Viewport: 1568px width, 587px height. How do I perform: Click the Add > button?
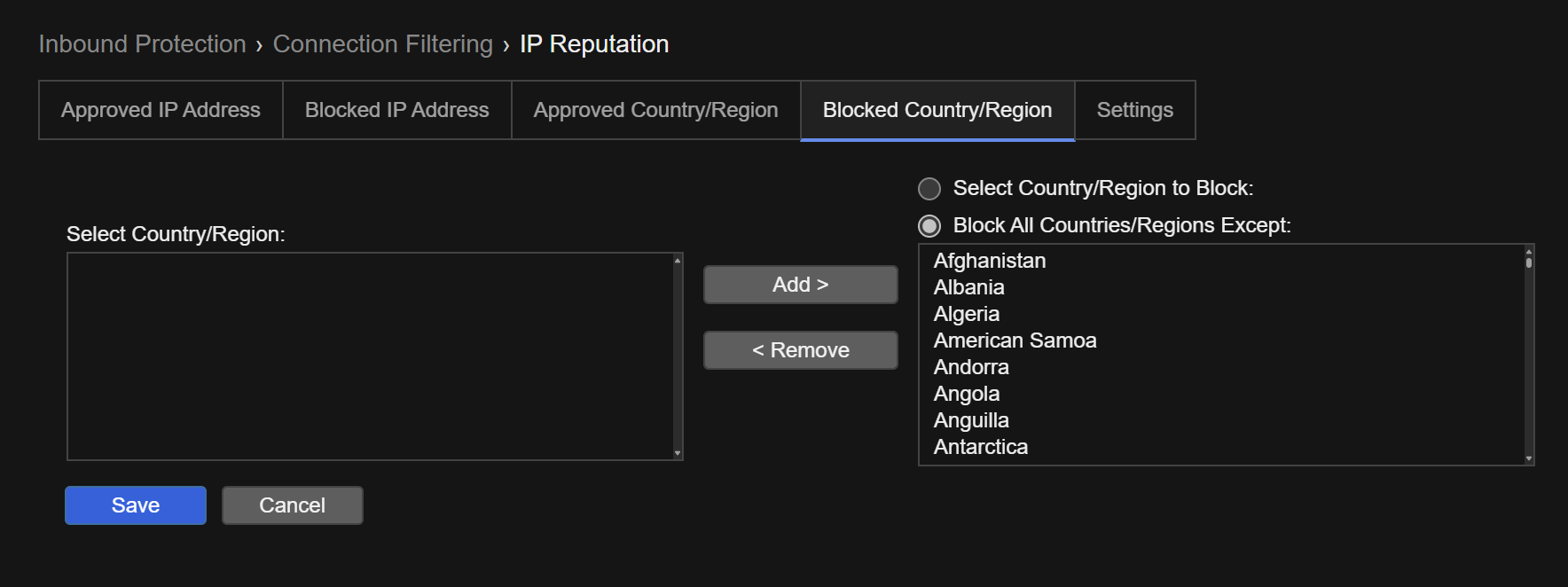[x=800, y=285]
